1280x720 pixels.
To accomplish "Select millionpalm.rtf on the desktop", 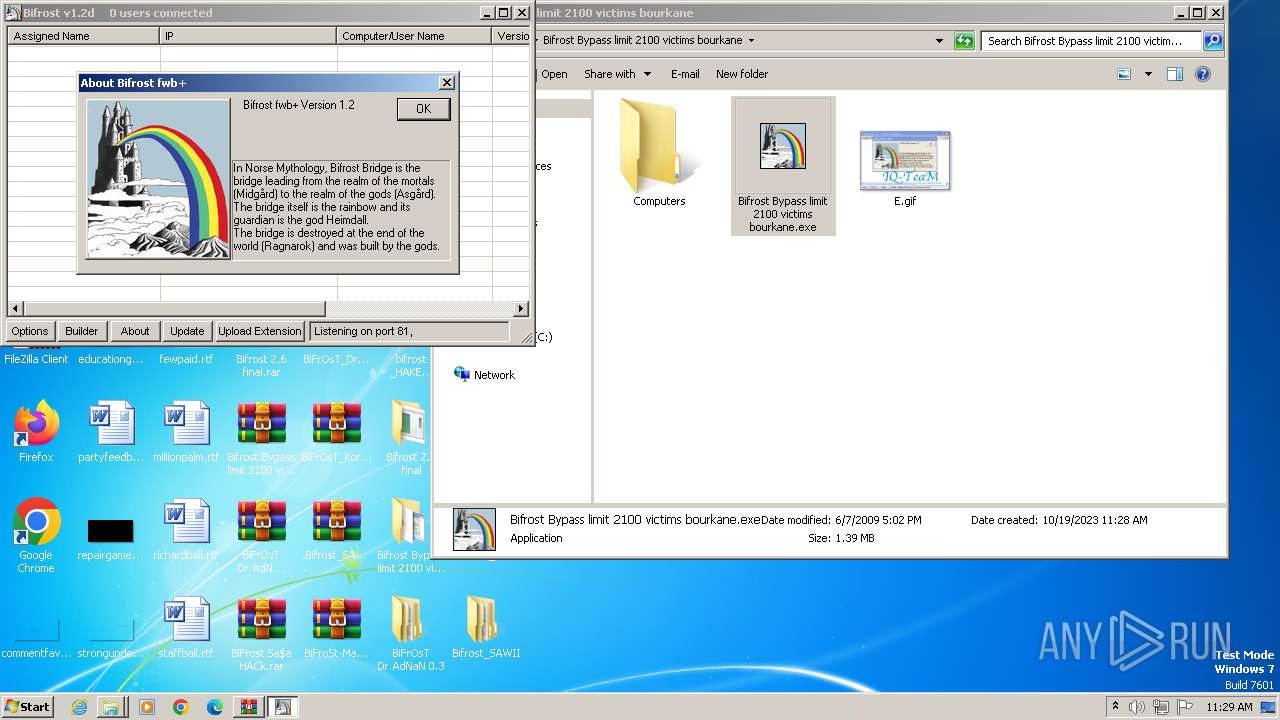I will [186, 432].
